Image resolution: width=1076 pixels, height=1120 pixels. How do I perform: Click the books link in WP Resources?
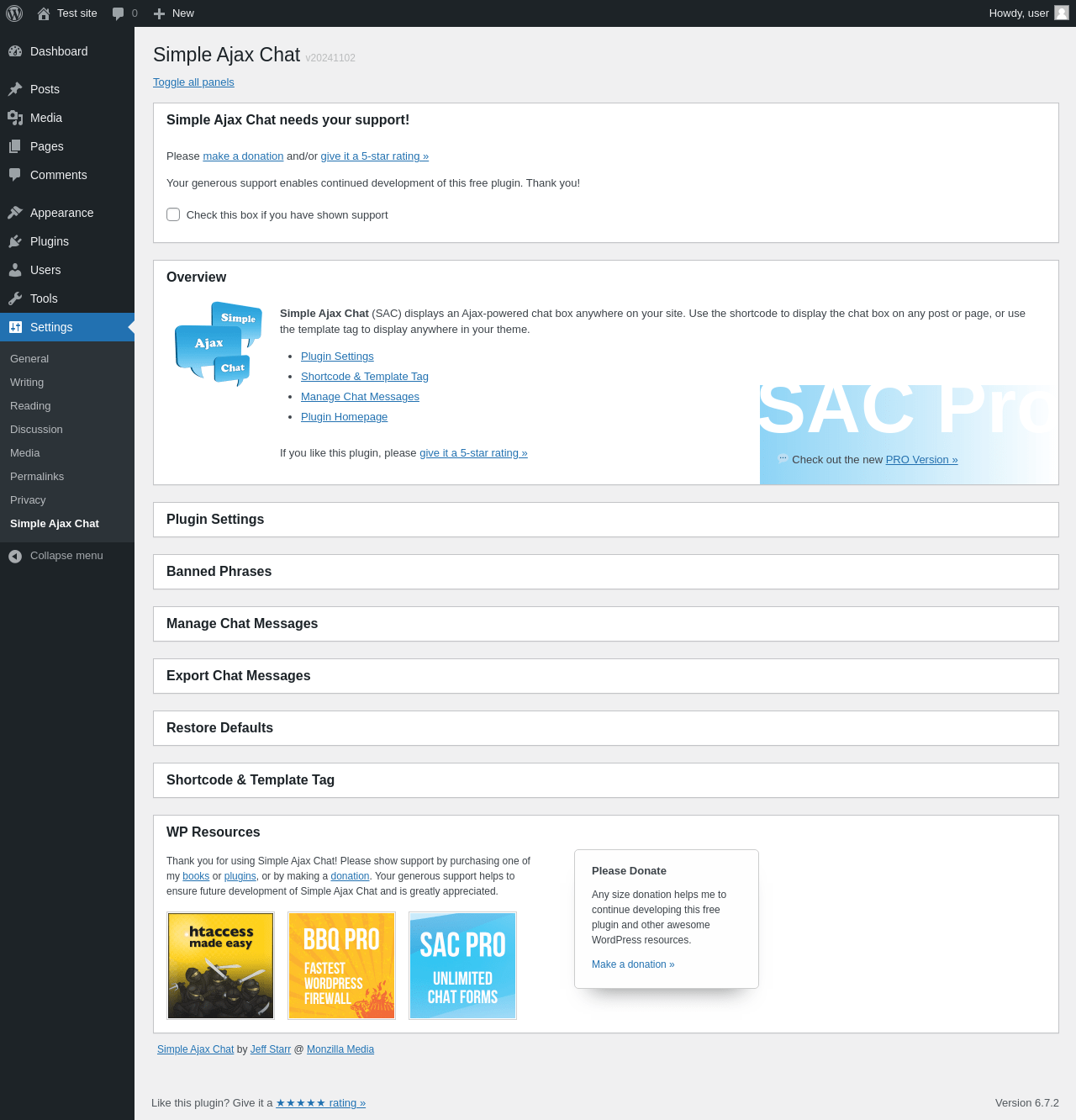tap(196, 876)
